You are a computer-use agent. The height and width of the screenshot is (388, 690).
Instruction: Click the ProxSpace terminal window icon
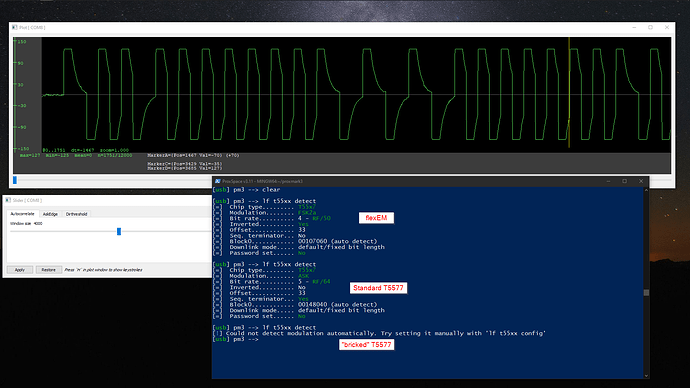[217, 181]
